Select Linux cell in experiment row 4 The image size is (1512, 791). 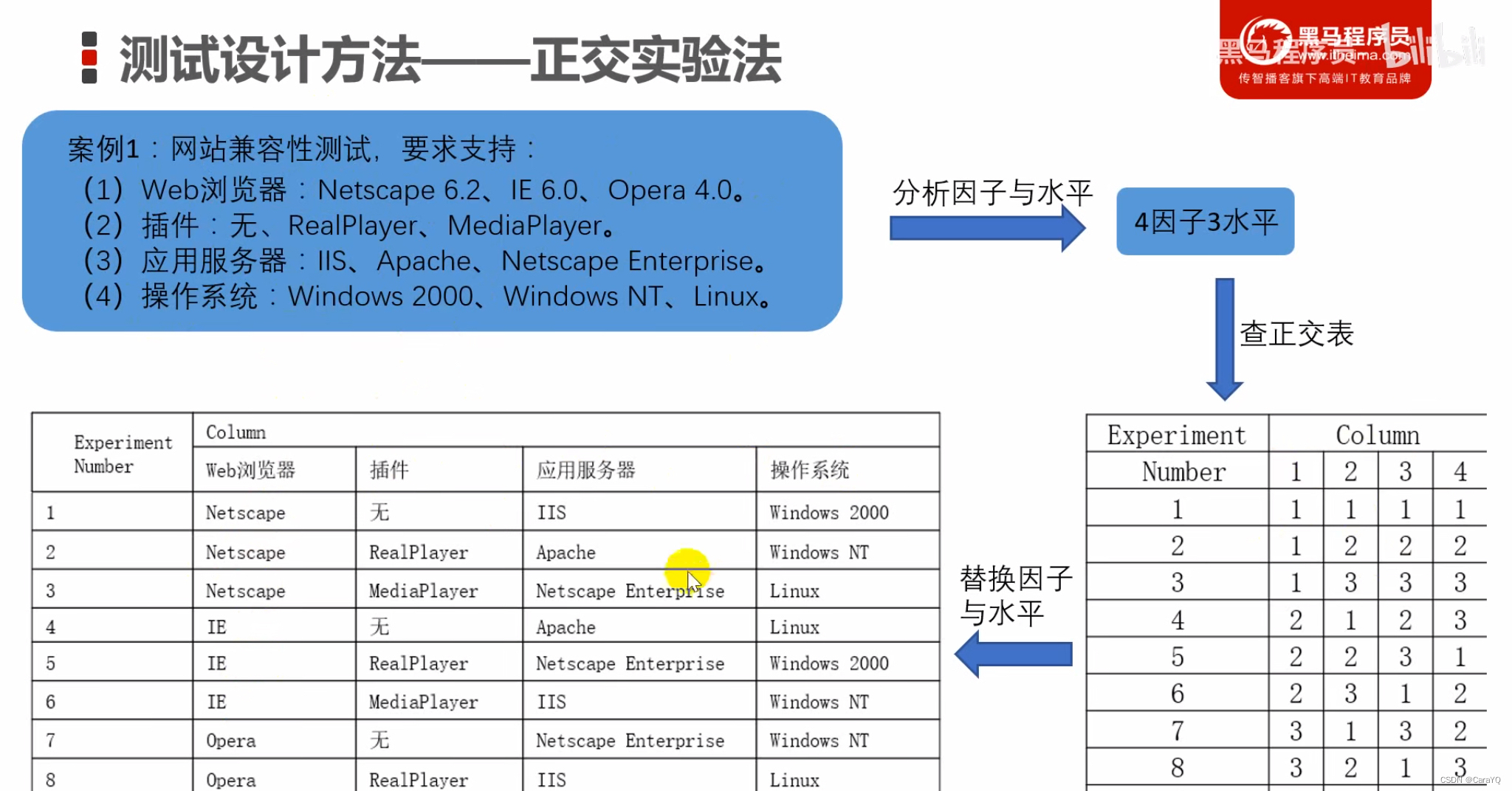click(848, 626)
